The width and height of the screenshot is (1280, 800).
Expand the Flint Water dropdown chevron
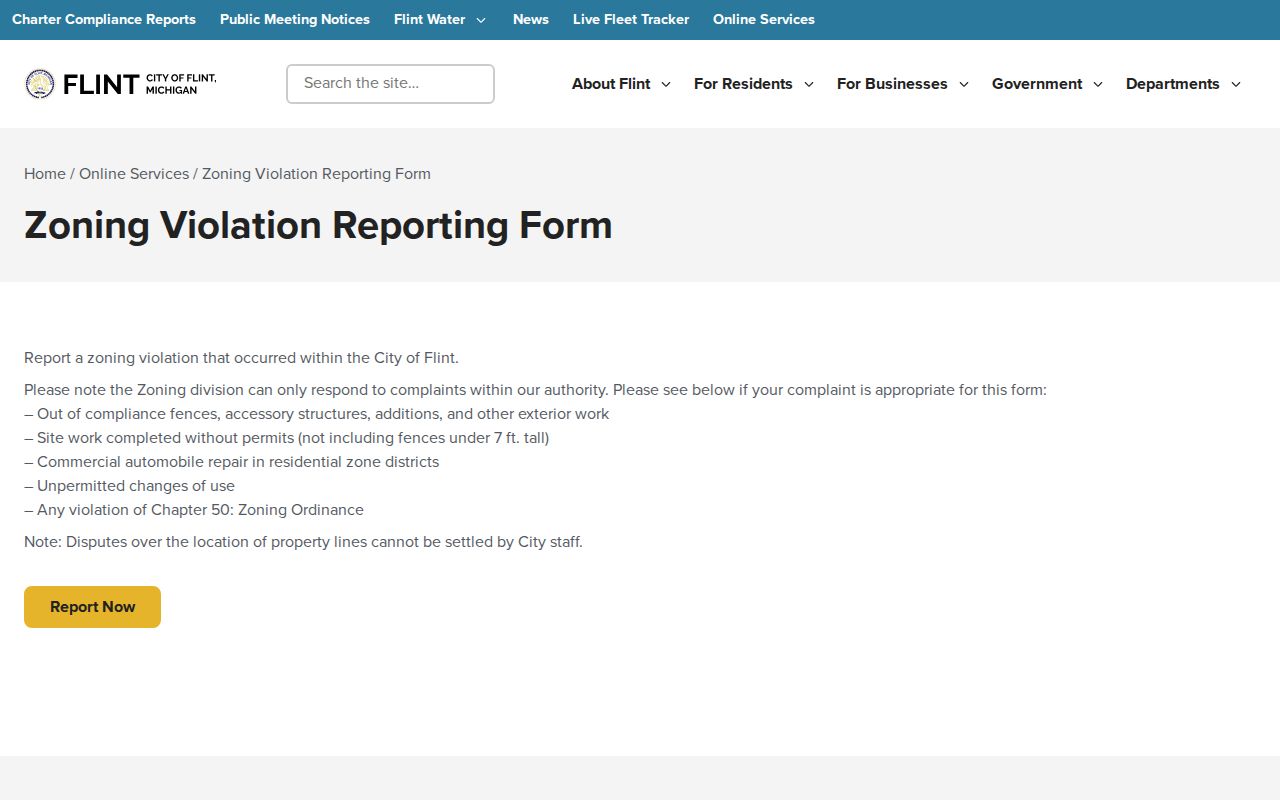pyautogui.click(x=481, y=20)
